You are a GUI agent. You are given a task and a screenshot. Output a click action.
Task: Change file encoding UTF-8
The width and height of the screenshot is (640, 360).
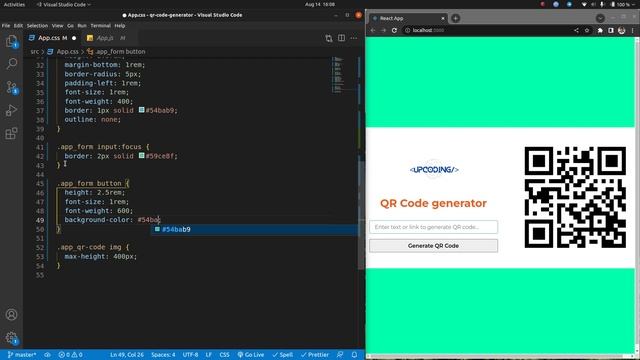click(x=190, y=355)
